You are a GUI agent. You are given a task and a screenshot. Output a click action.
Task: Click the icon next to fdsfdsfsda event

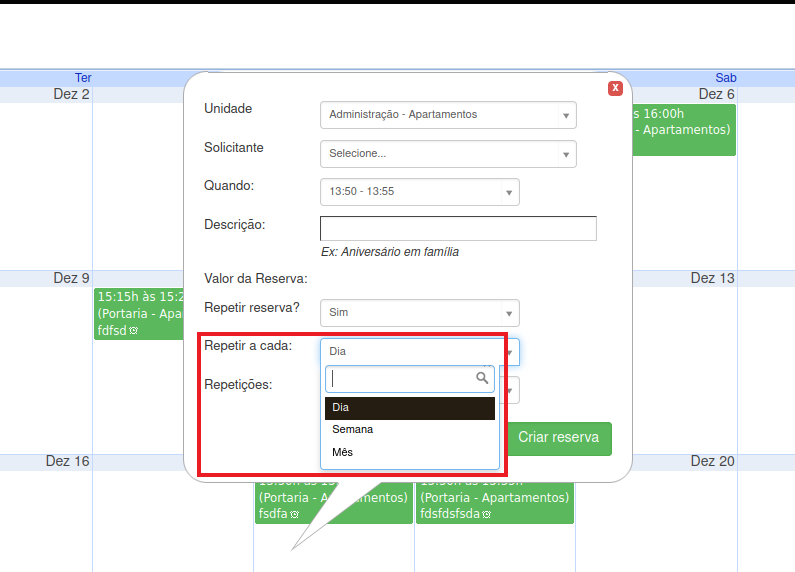486,514
